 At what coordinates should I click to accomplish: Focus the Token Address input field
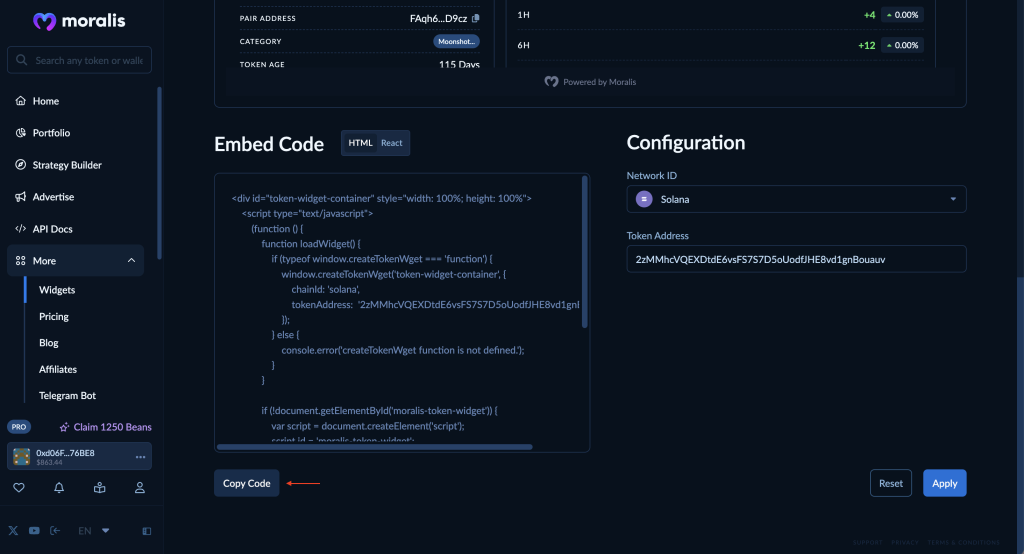(x=796, y=259)
